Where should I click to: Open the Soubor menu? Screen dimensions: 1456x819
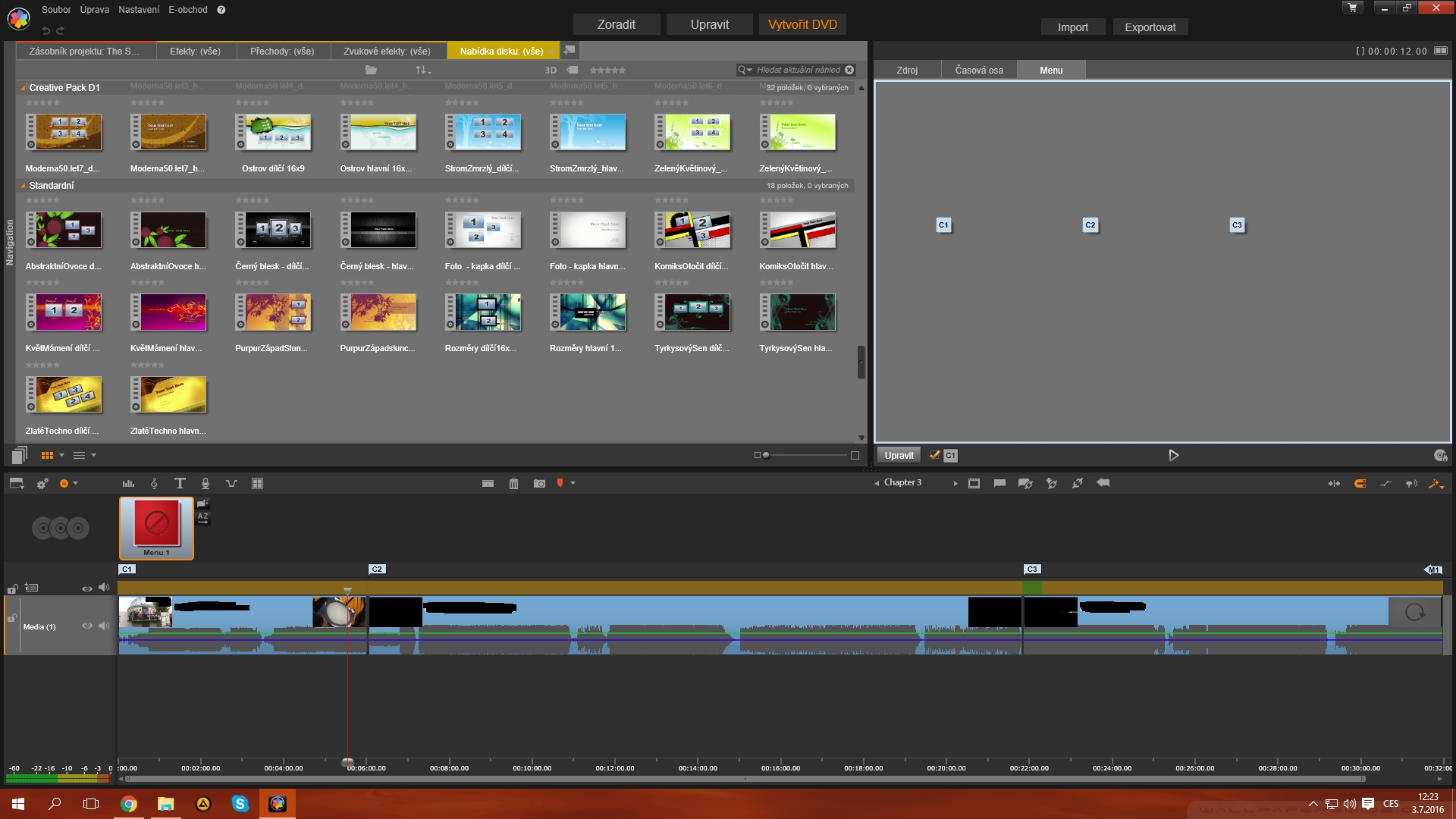[x=56, y=10]
